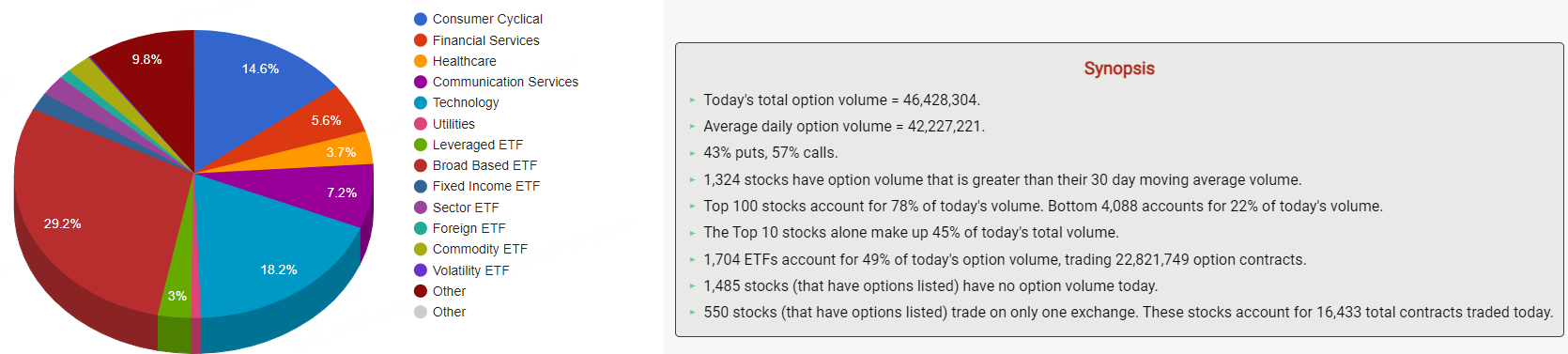The width and height of the screenshot is (1568, 354).
Task: Select the Foreign ETF legend entry
Action: point(460,228)
